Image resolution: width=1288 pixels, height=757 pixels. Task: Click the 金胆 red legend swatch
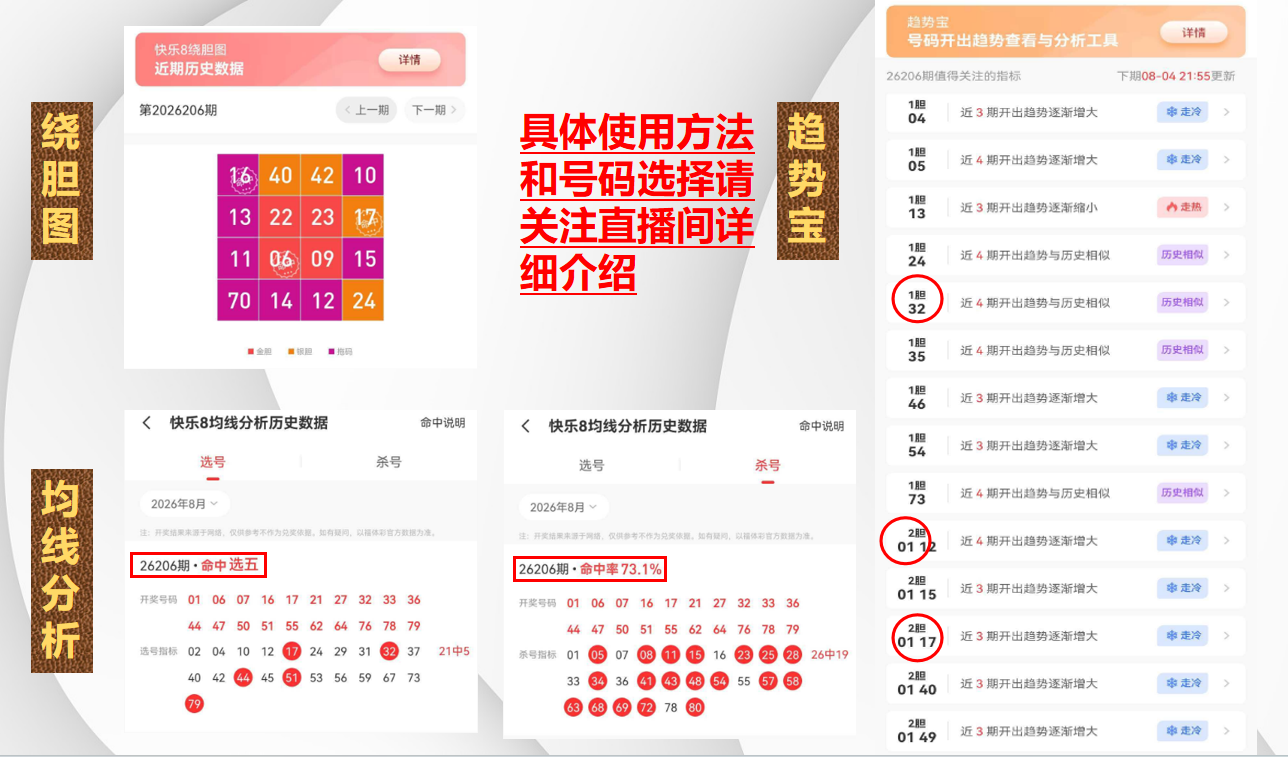point(251,352)
